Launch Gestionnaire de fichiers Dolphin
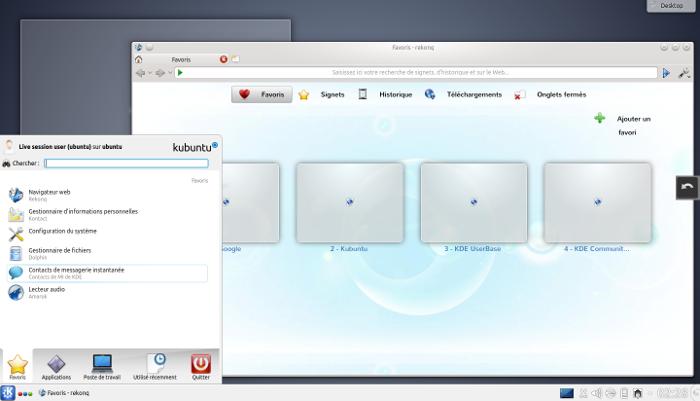Screen dimensions: 700x401 pos(107,254)
